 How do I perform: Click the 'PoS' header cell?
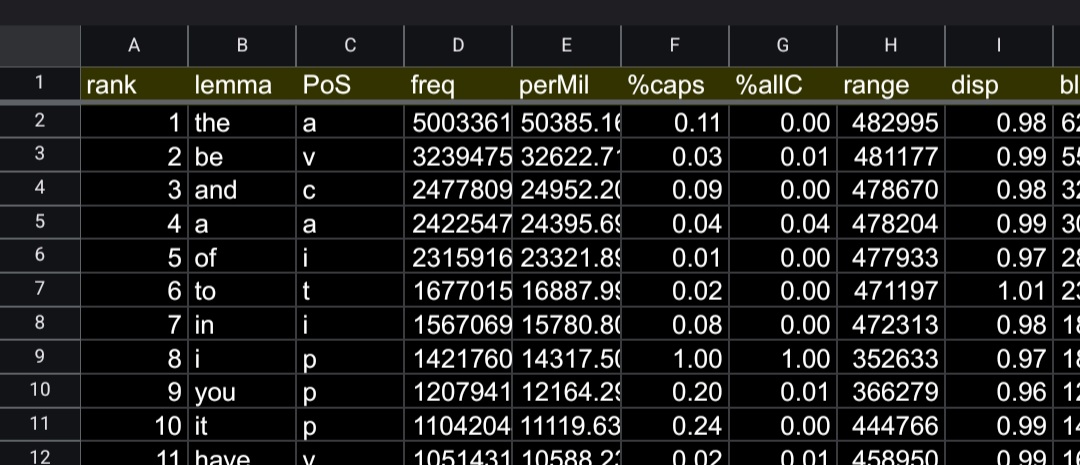[350, 85]
